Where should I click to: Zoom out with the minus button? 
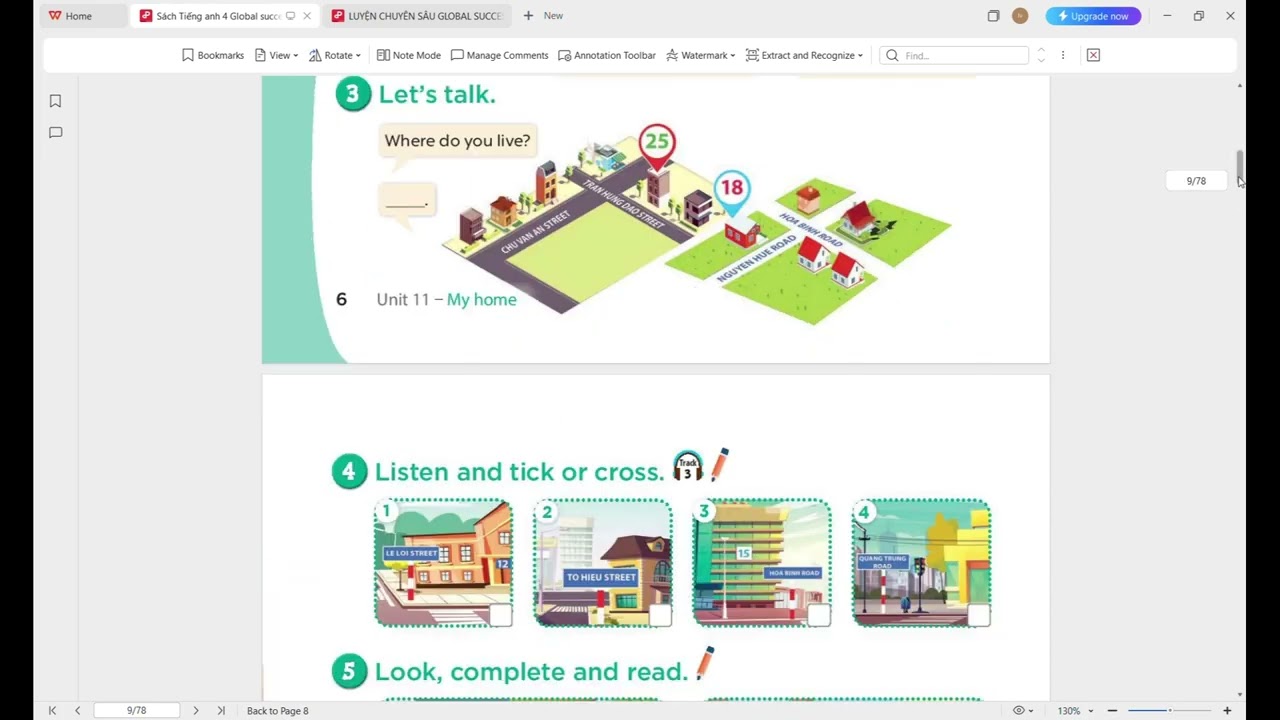coord(1112,711)
